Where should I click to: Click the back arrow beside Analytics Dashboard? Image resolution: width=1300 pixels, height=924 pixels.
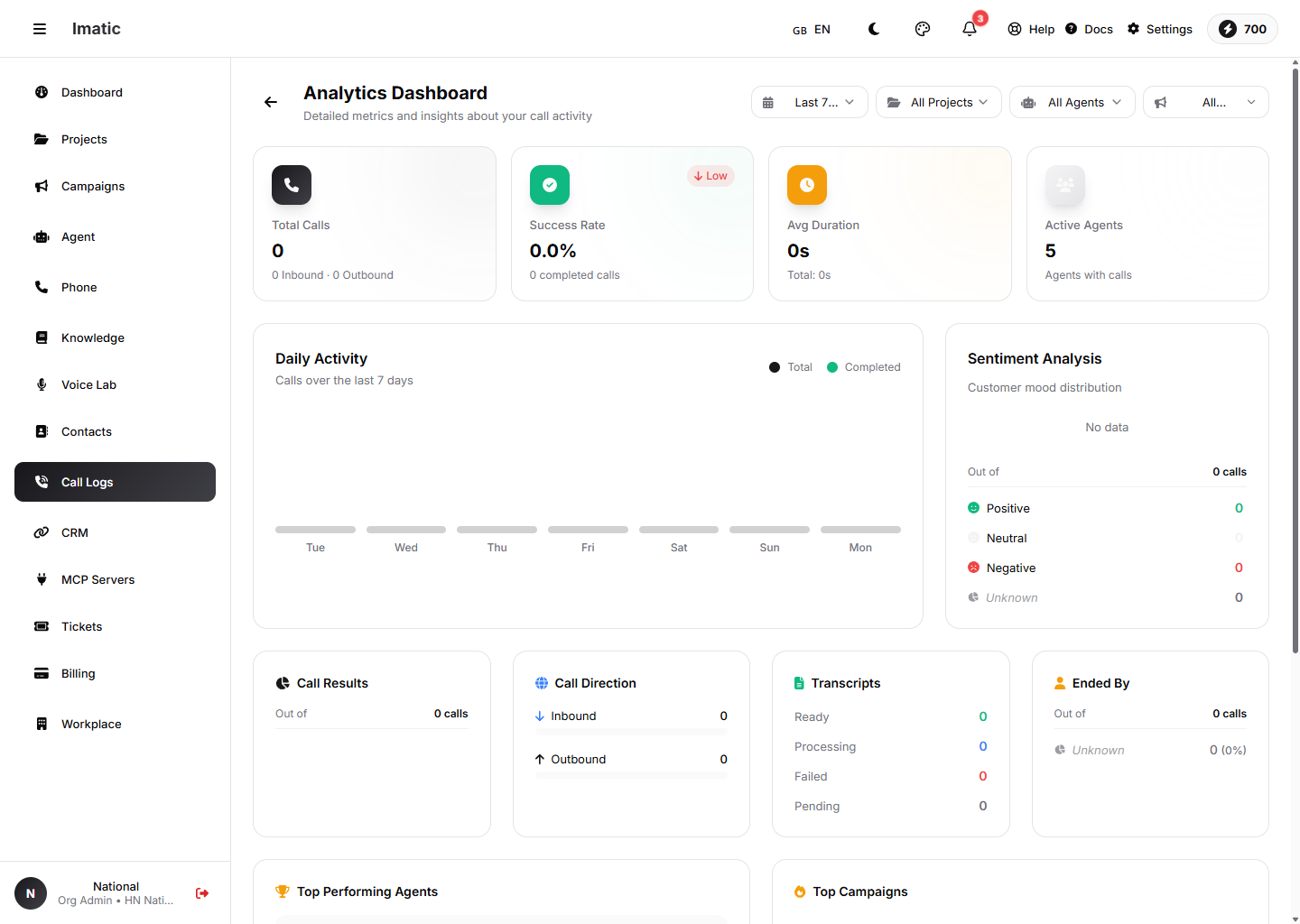point(271,102)
